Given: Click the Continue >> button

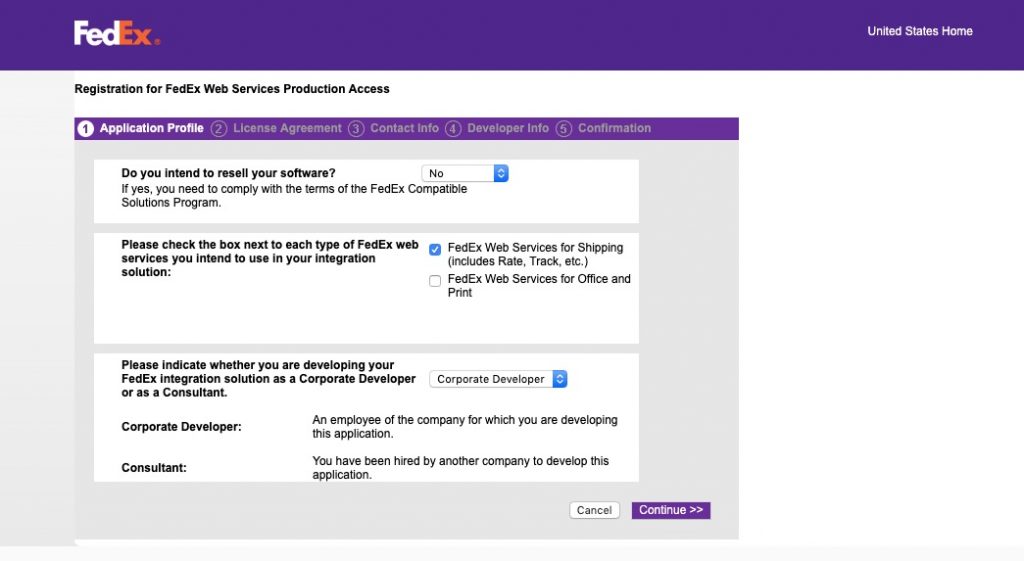Looking at the screenshot, I should point(671,510).
